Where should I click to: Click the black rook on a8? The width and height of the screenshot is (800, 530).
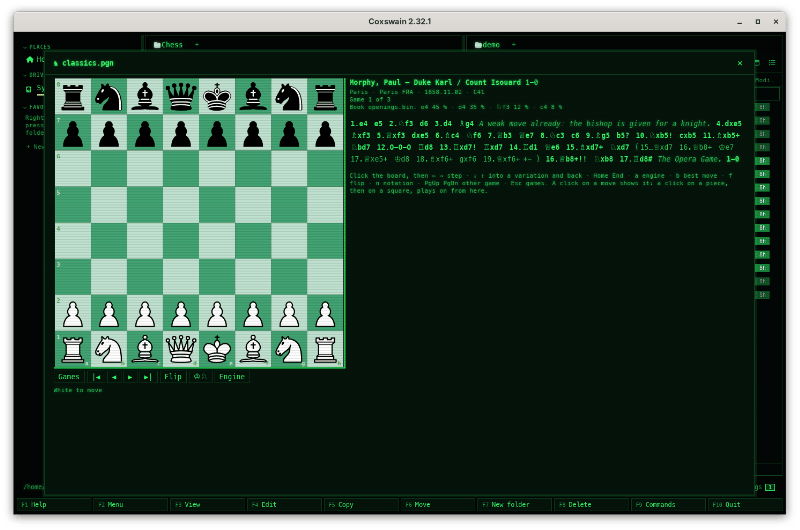click(73, 96)
